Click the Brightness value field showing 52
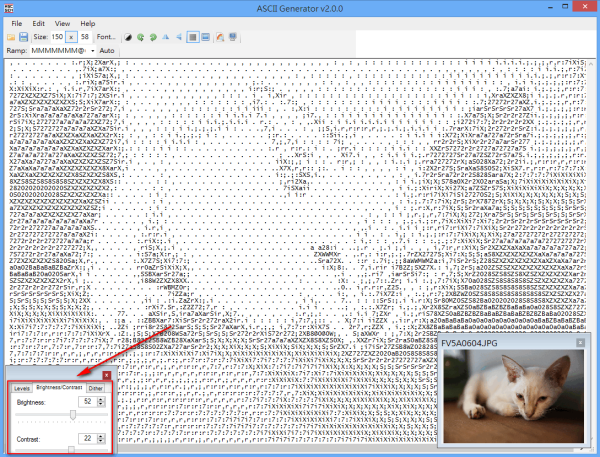Image resolution: width=600 pixels, height=457 pixels. [88, 401]
